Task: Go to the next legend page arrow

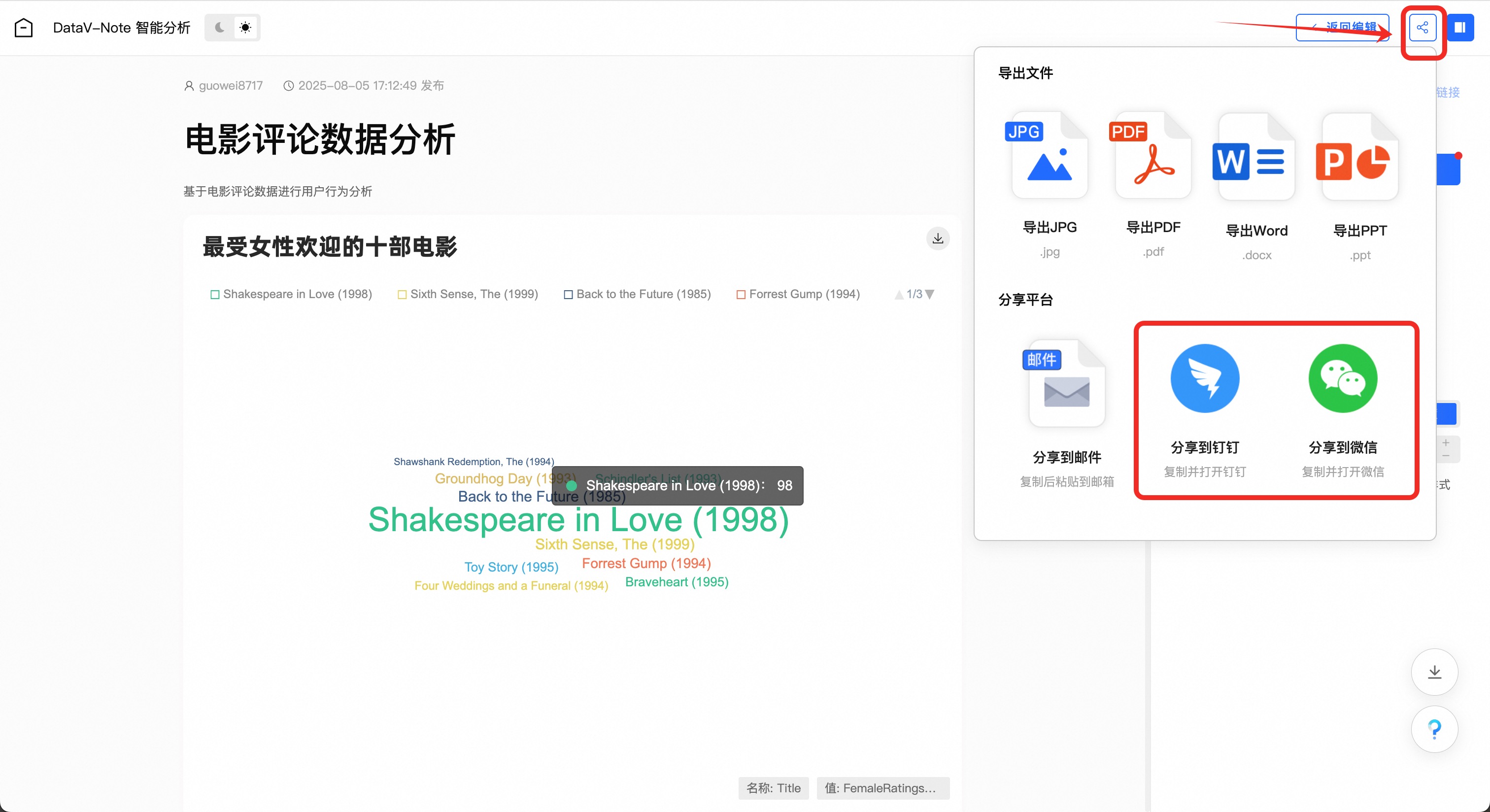Action: pyautogui.click(x=929, y=294)
